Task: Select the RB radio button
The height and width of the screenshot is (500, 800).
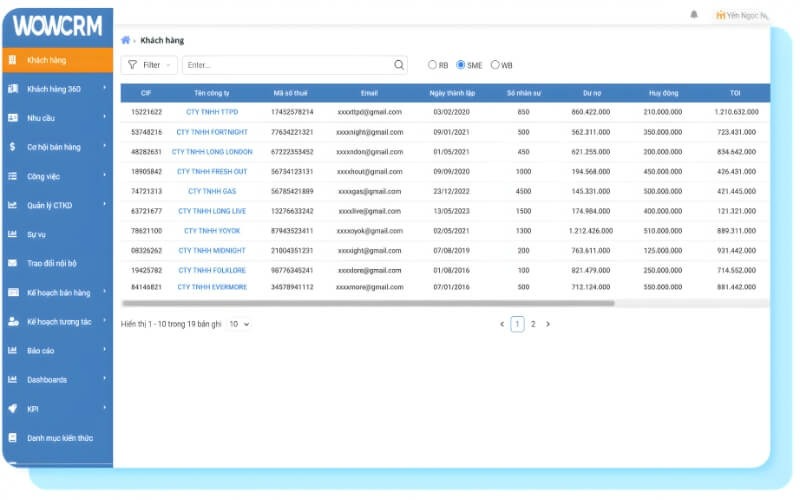Action: pyautogui.click(x=432, y=65)
